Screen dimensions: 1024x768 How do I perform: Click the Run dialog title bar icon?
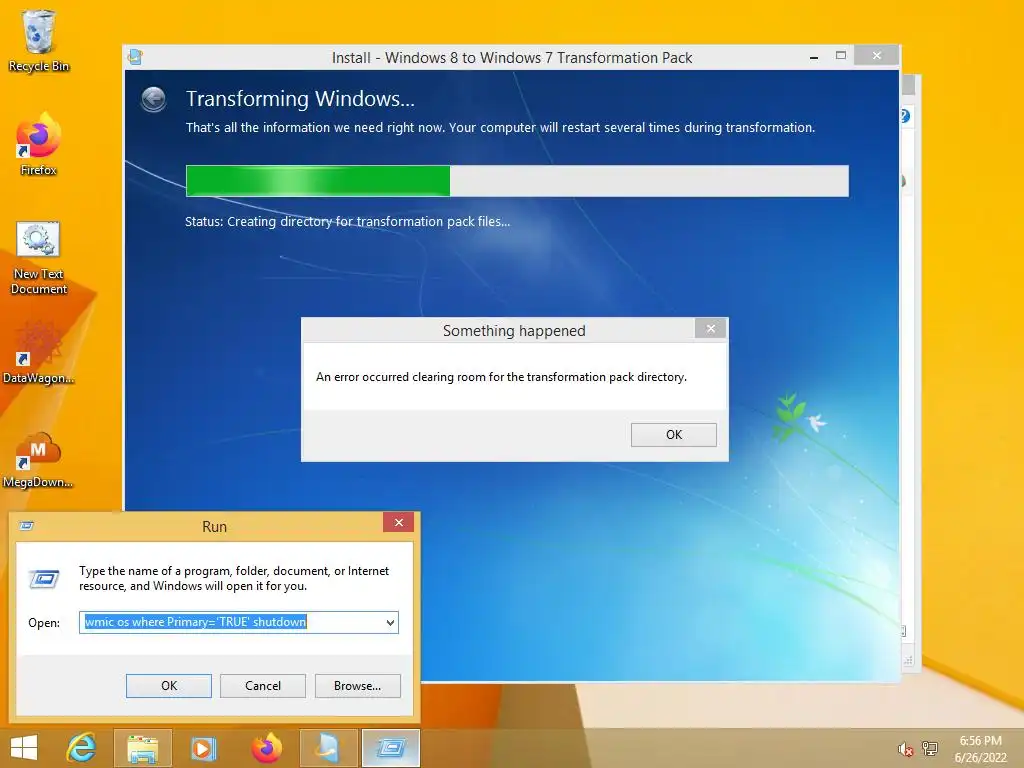click(26, 526)
